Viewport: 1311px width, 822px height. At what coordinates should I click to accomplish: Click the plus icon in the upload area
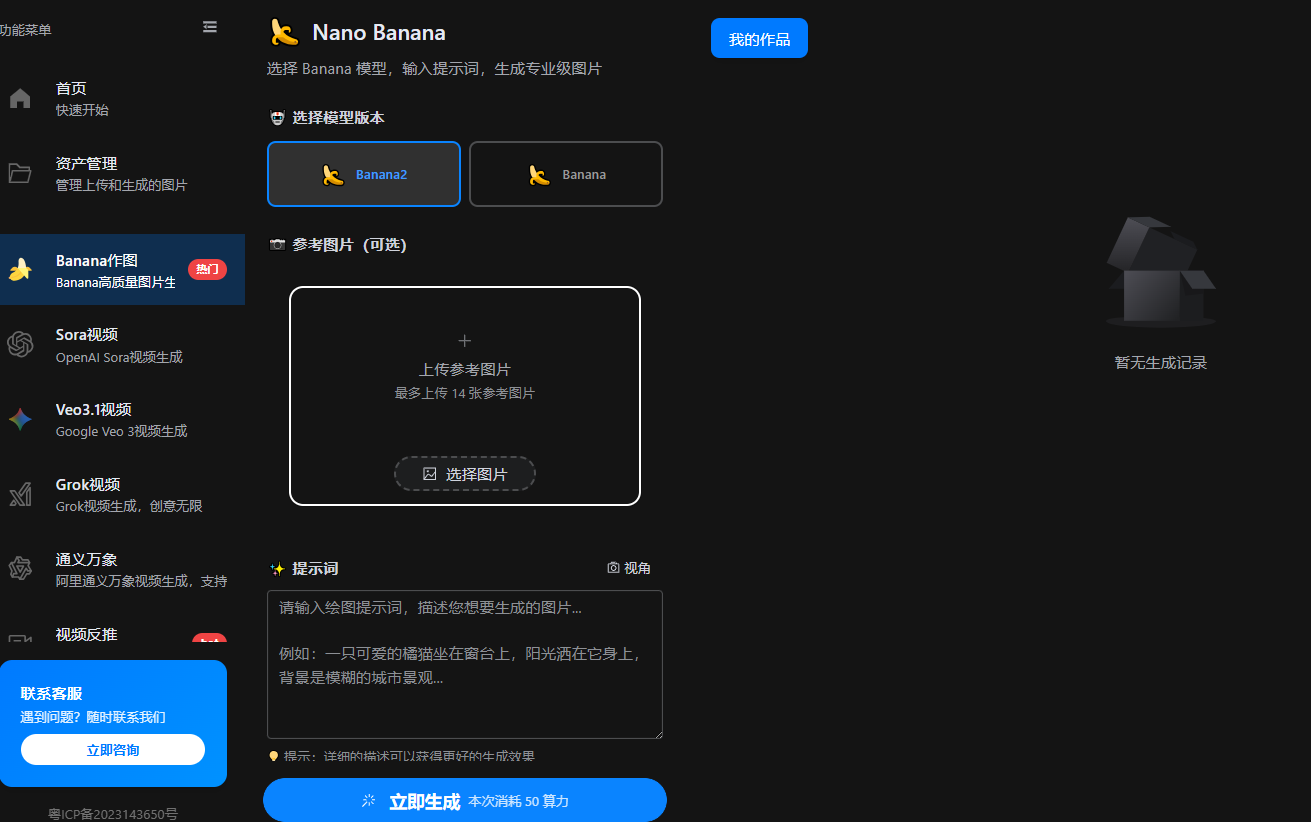coord(464,340)
